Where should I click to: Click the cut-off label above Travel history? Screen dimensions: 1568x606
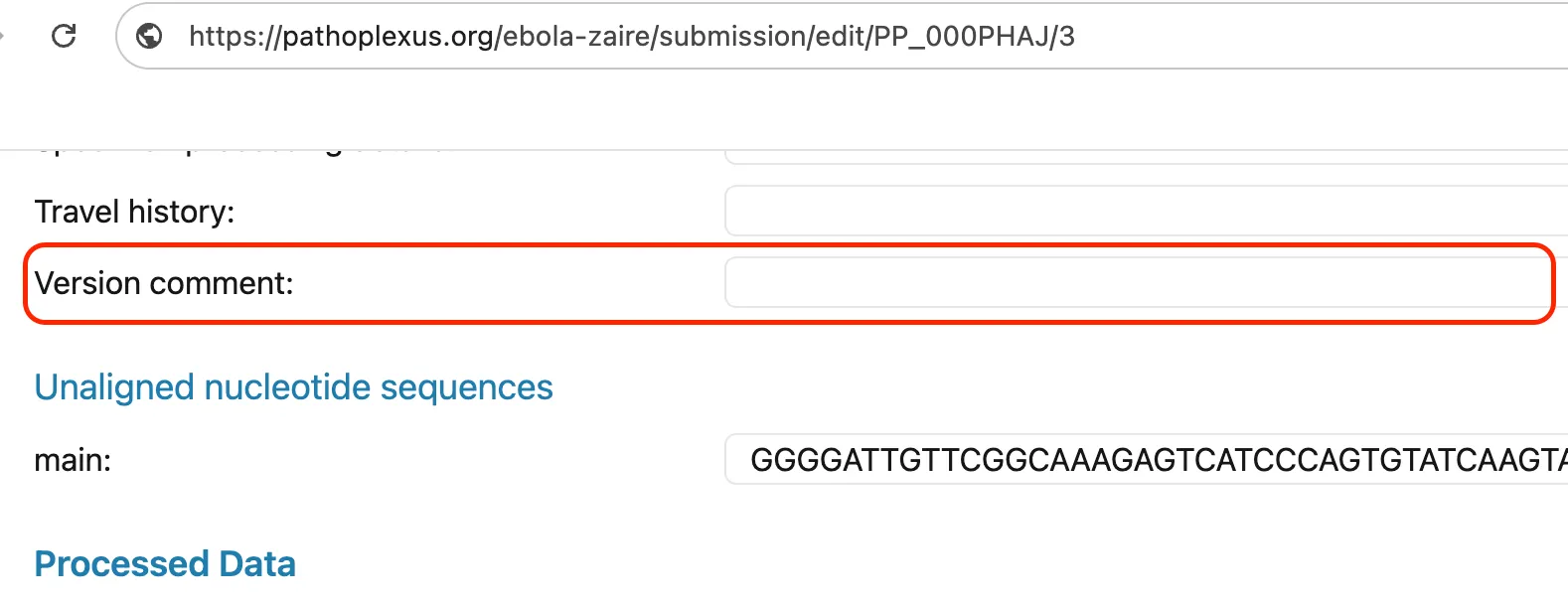tap(238, 151)
